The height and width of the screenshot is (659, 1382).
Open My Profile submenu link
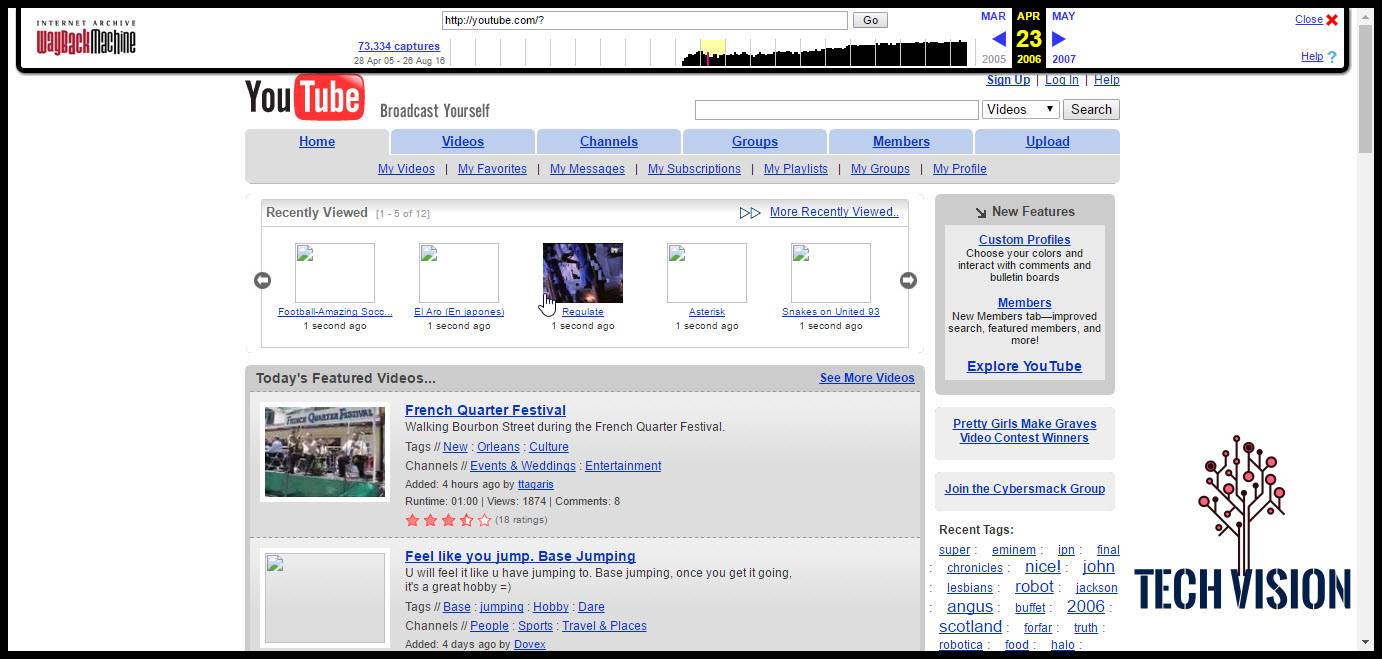tap(960, 169)
